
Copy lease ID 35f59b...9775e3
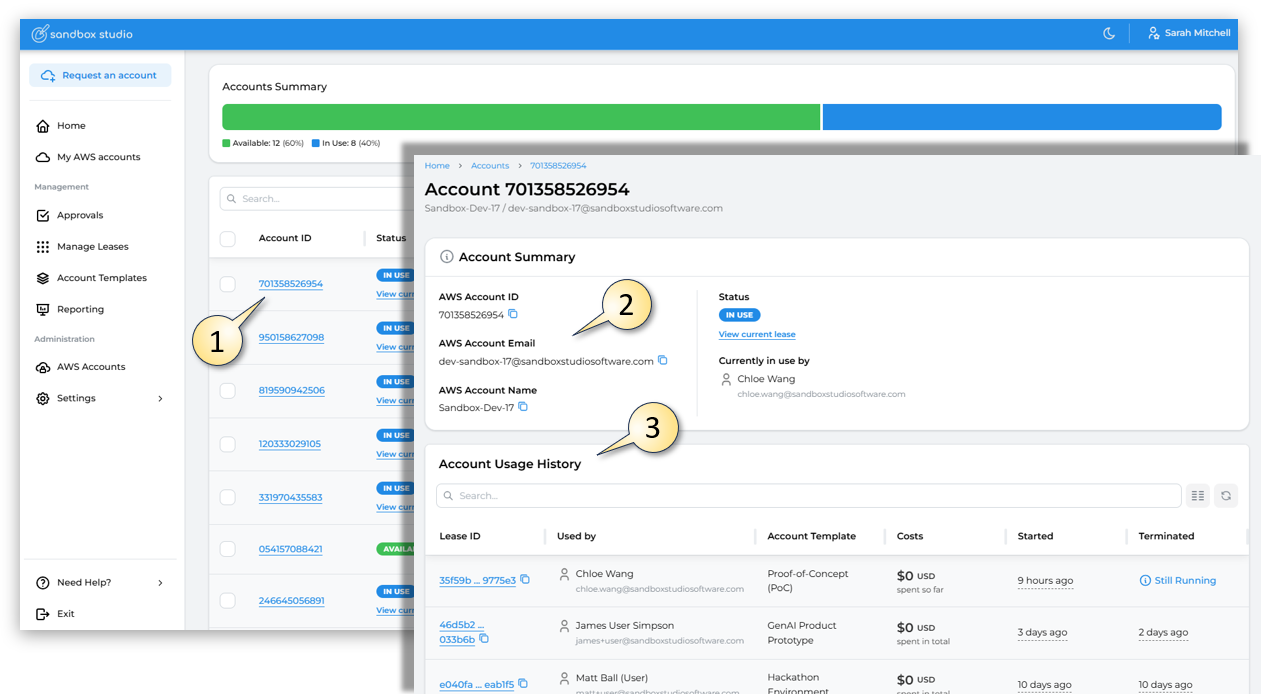(525, 580)
